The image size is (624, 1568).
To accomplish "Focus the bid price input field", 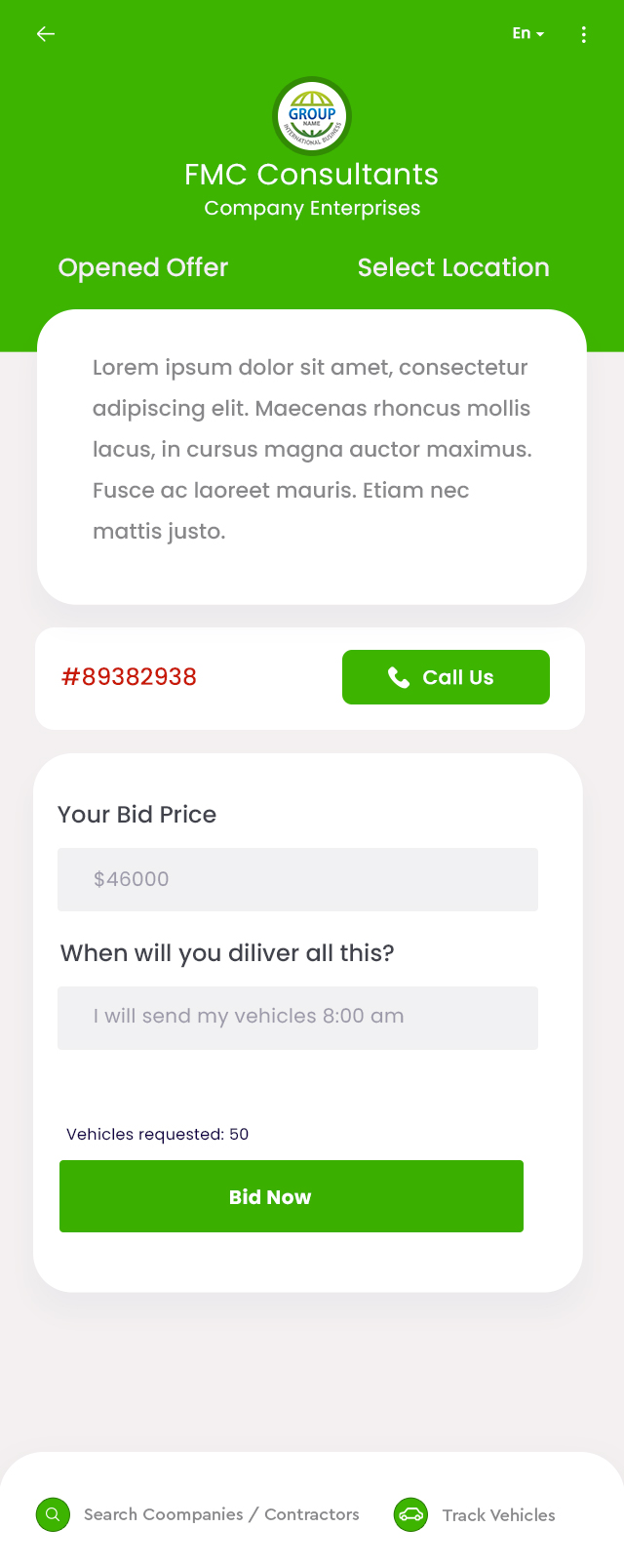I will (297, 879).
